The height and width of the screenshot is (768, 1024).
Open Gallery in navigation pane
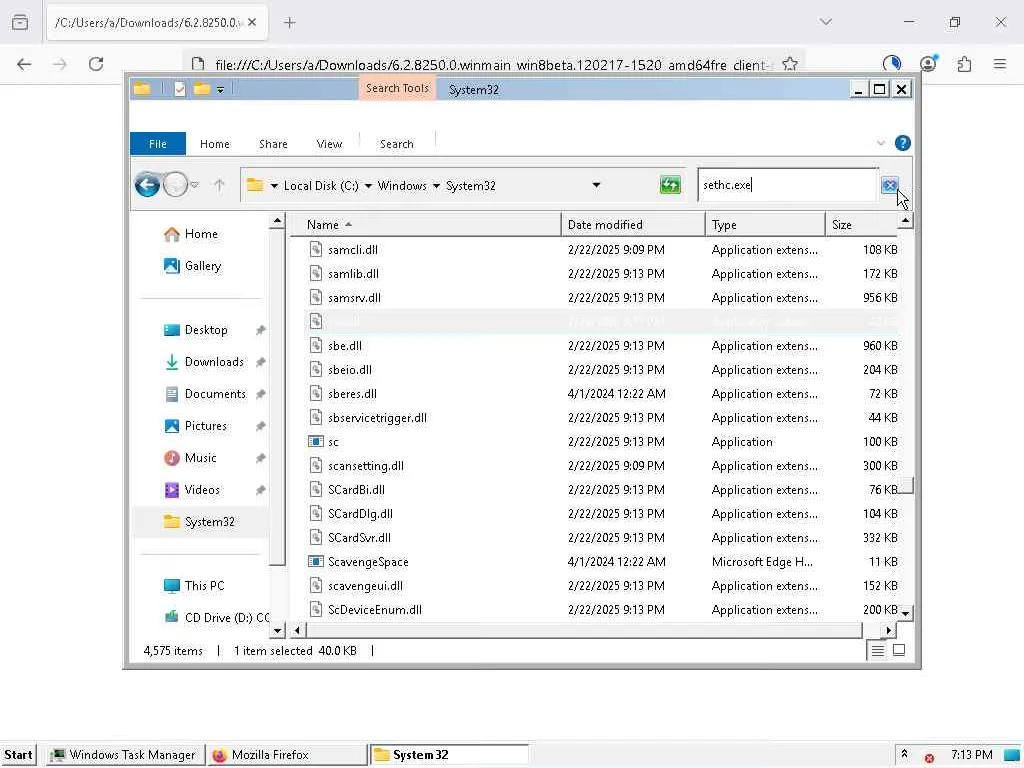click(x=202, y=266)
